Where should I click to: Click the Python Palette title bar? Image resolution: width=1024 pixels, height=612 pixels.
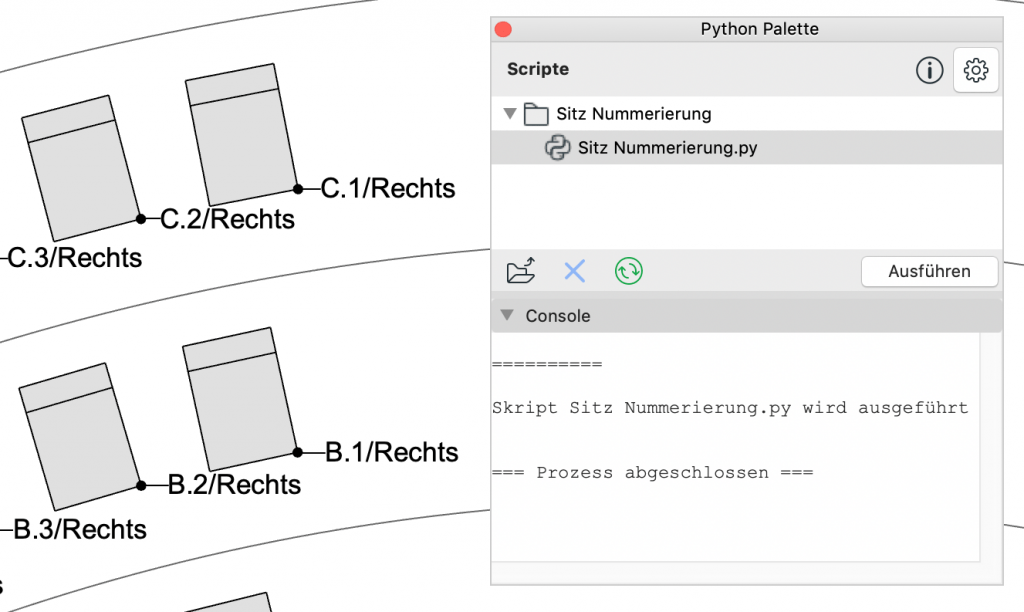759,29
